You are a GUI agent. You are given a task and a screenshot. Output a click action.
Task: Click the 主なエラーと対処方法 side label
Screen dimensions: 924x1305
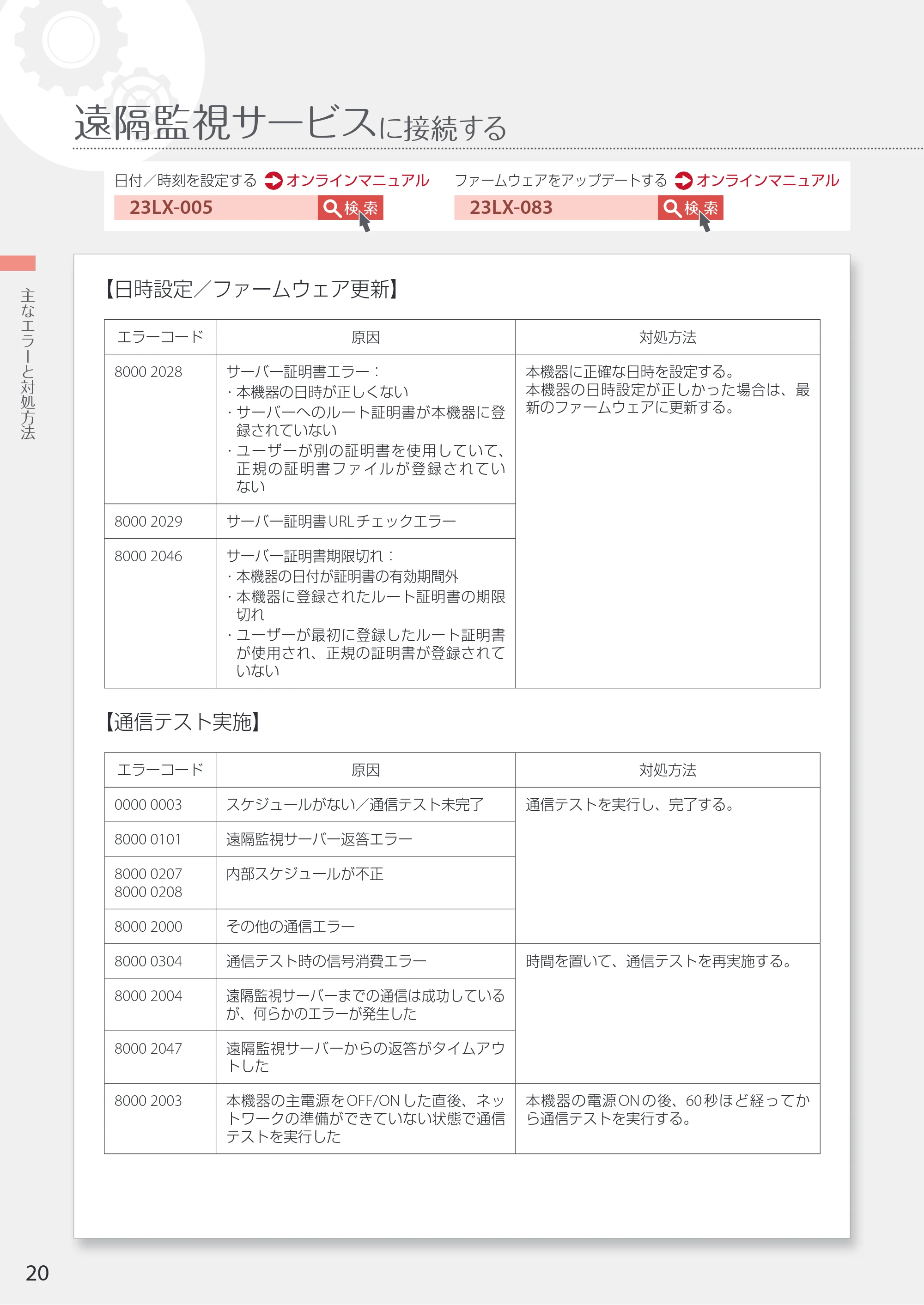[x=27, y=364]
